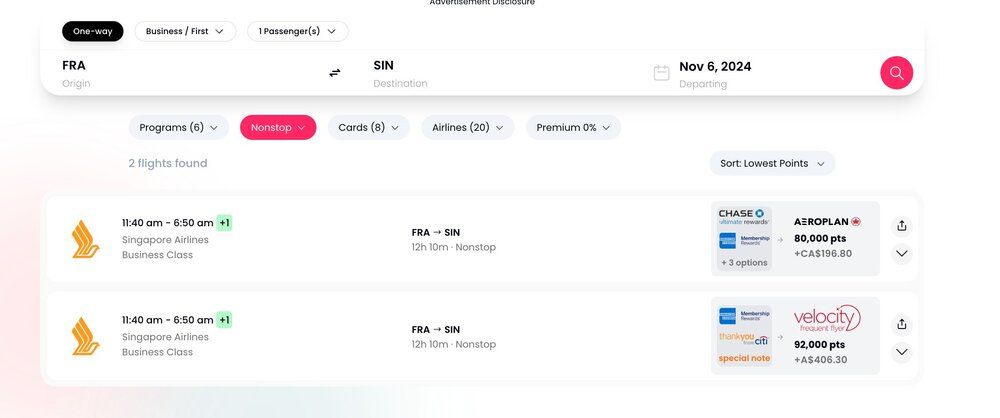Viewport: 1000px width, 418px height.
Task: Click Singapore Airlines logo on second flight
Action: 86,336
